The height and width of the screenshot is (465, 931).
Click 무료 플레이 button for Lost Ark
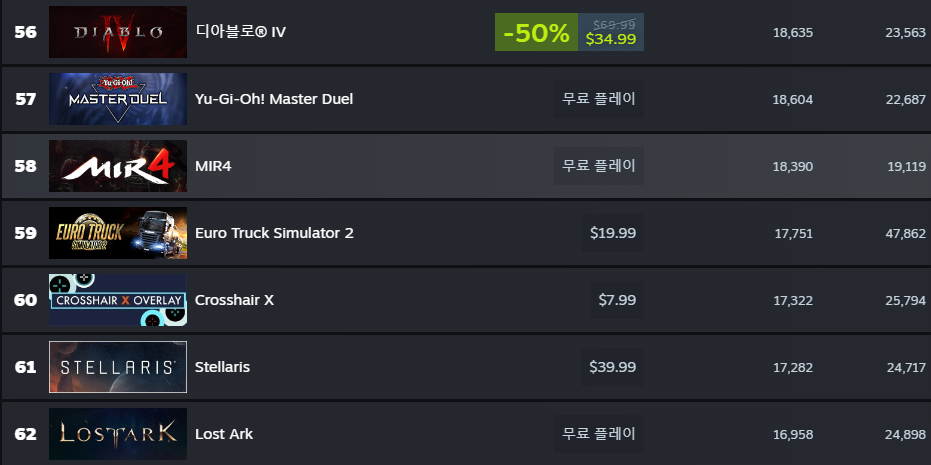[x=599, y=434]
